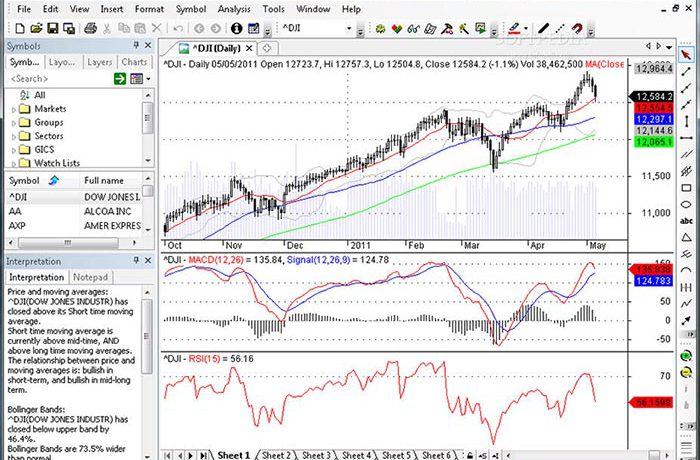This screenshot has width=700, height=460.
Task: Switch to the Charts tab
Action: point(134,62)
